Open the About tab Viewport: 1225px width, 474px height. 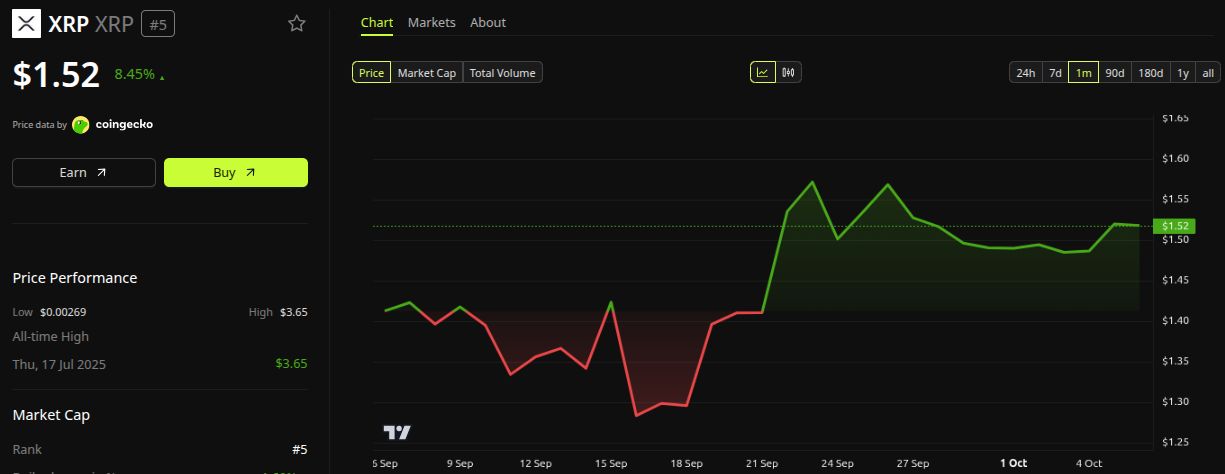(488, 22)
